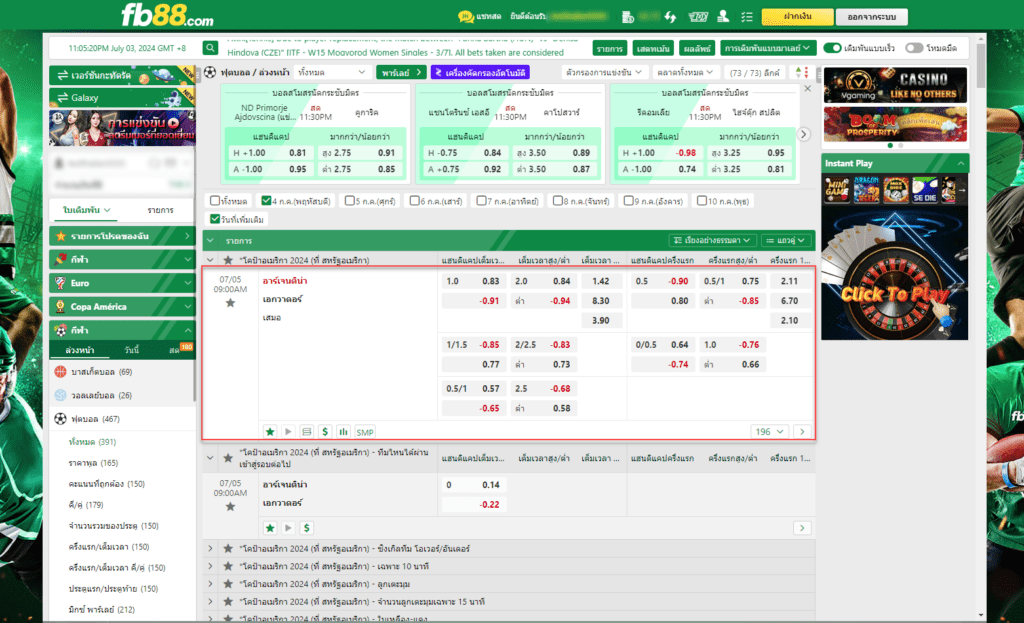This screenshot has height=623, width=1024.
Task: Close the featured matches panel
Action: (x=807, y=89)
